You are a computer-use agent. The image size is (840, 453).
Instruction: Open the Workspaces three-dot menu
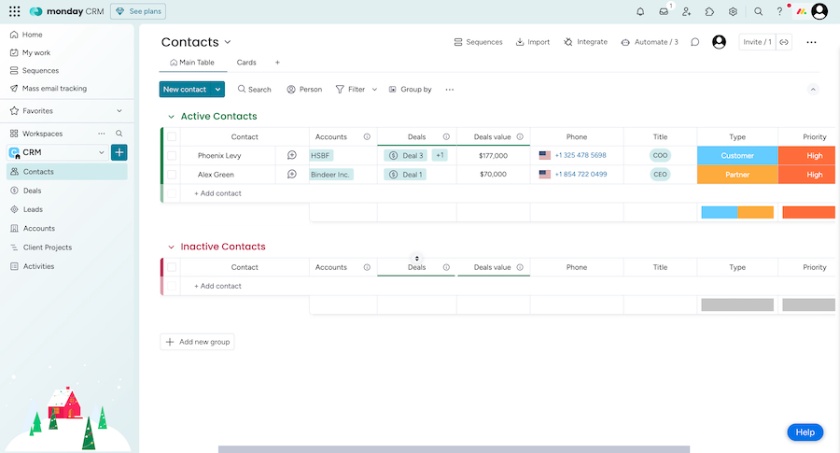click(x=101, y=133)
